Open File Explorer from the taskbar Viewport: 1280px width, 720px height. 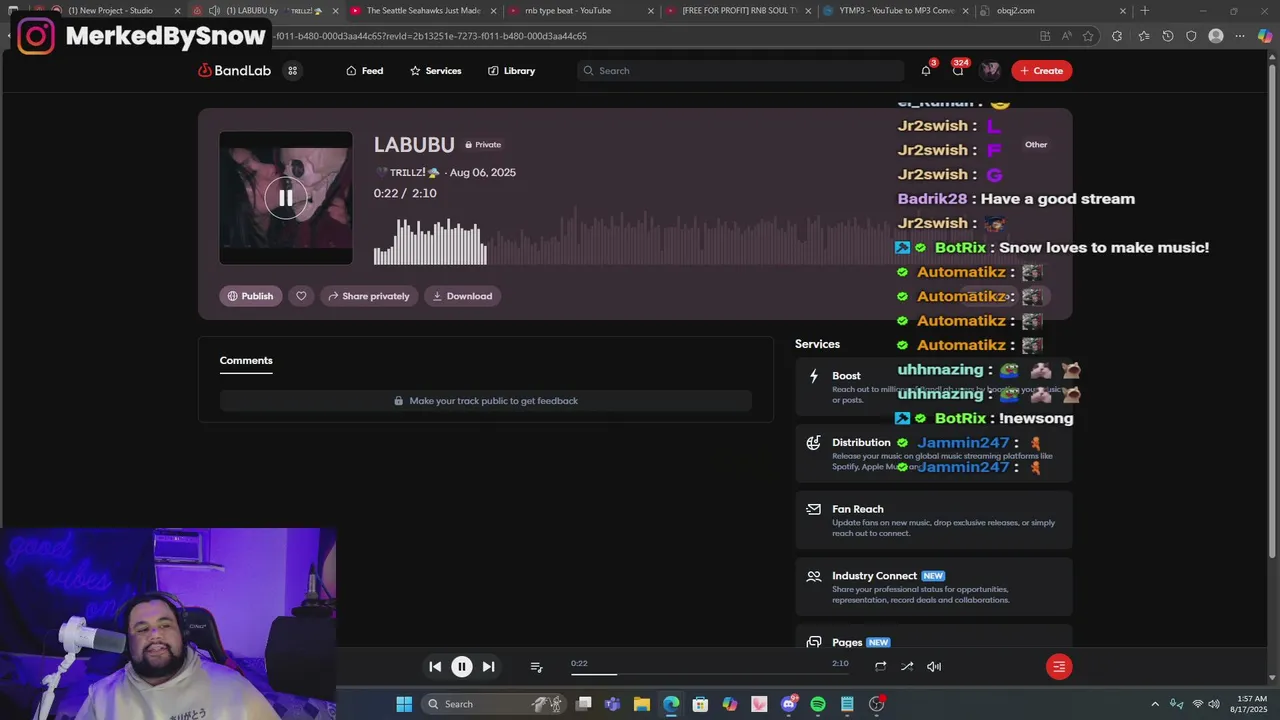click(x=641, y=704)
